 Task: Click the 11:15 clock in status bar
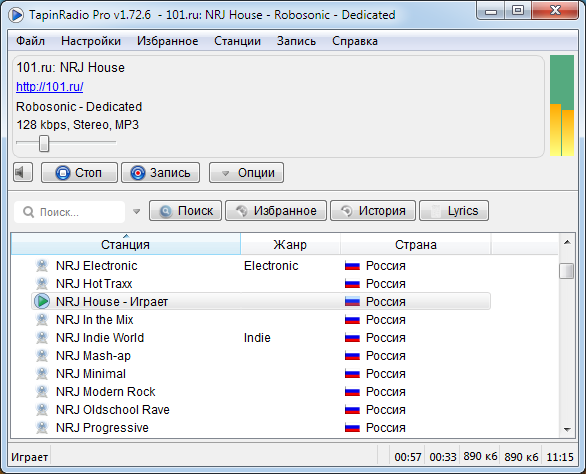(560, 457)
